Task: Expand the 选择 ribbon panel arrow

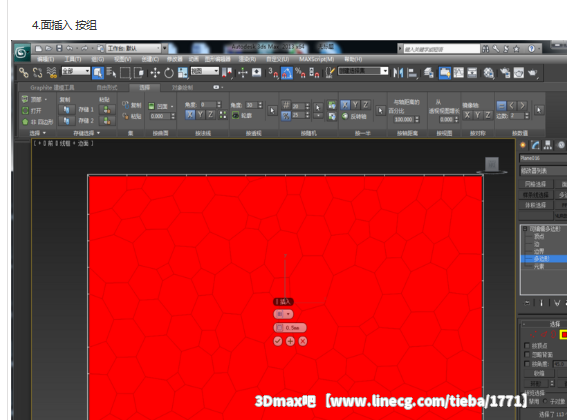Action: click(x=44, y=133)
